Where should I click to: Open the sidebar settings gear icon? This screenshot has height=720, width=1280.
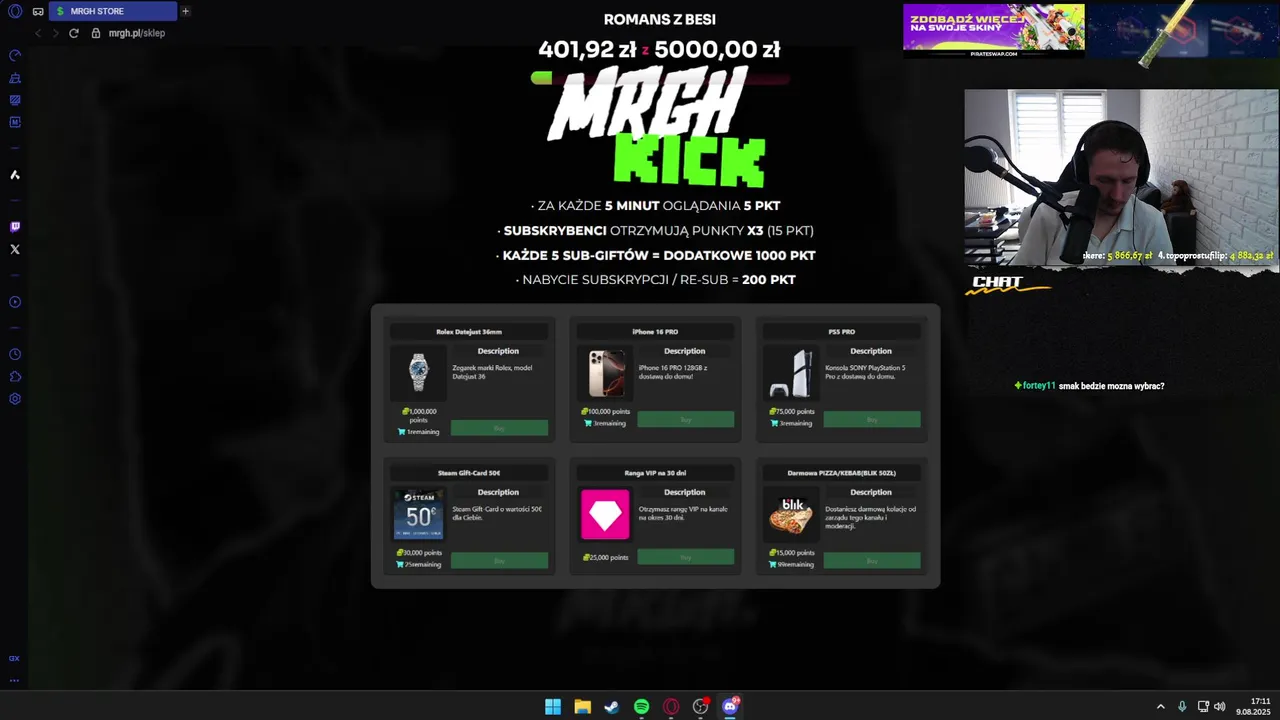(15, 399)
